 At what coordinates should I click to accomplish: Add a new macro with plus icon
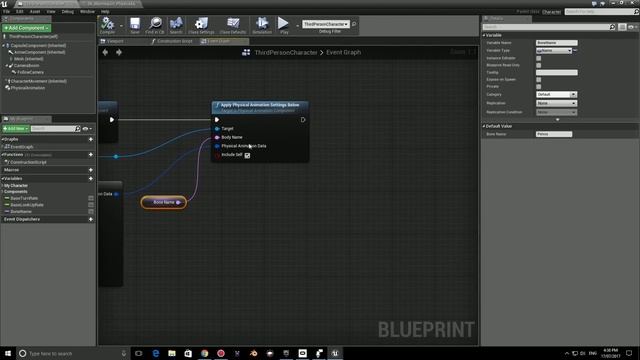point(91,170)
